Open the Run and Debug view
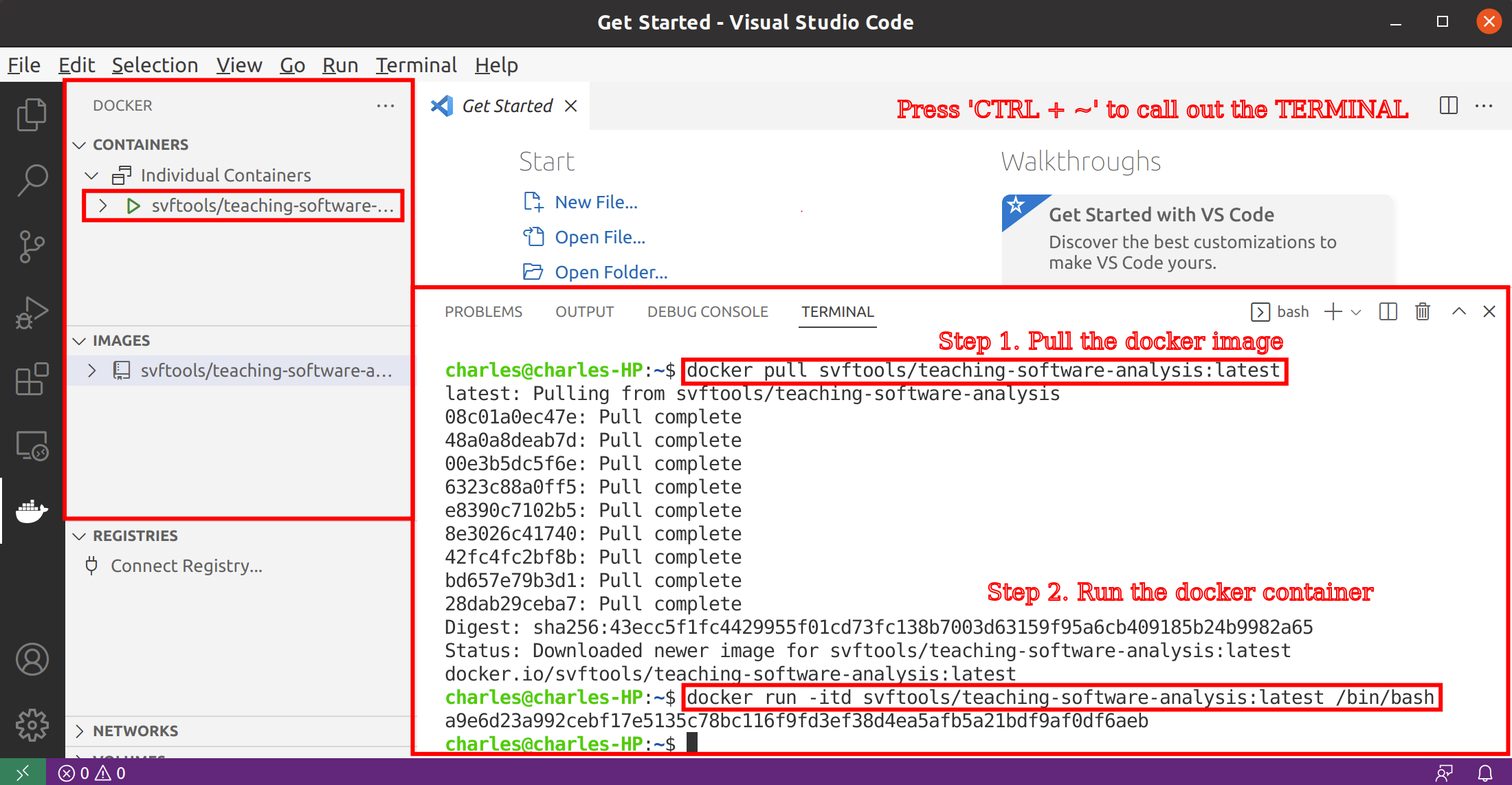This screenshot has height=785, width=1512. click(32, 313)
